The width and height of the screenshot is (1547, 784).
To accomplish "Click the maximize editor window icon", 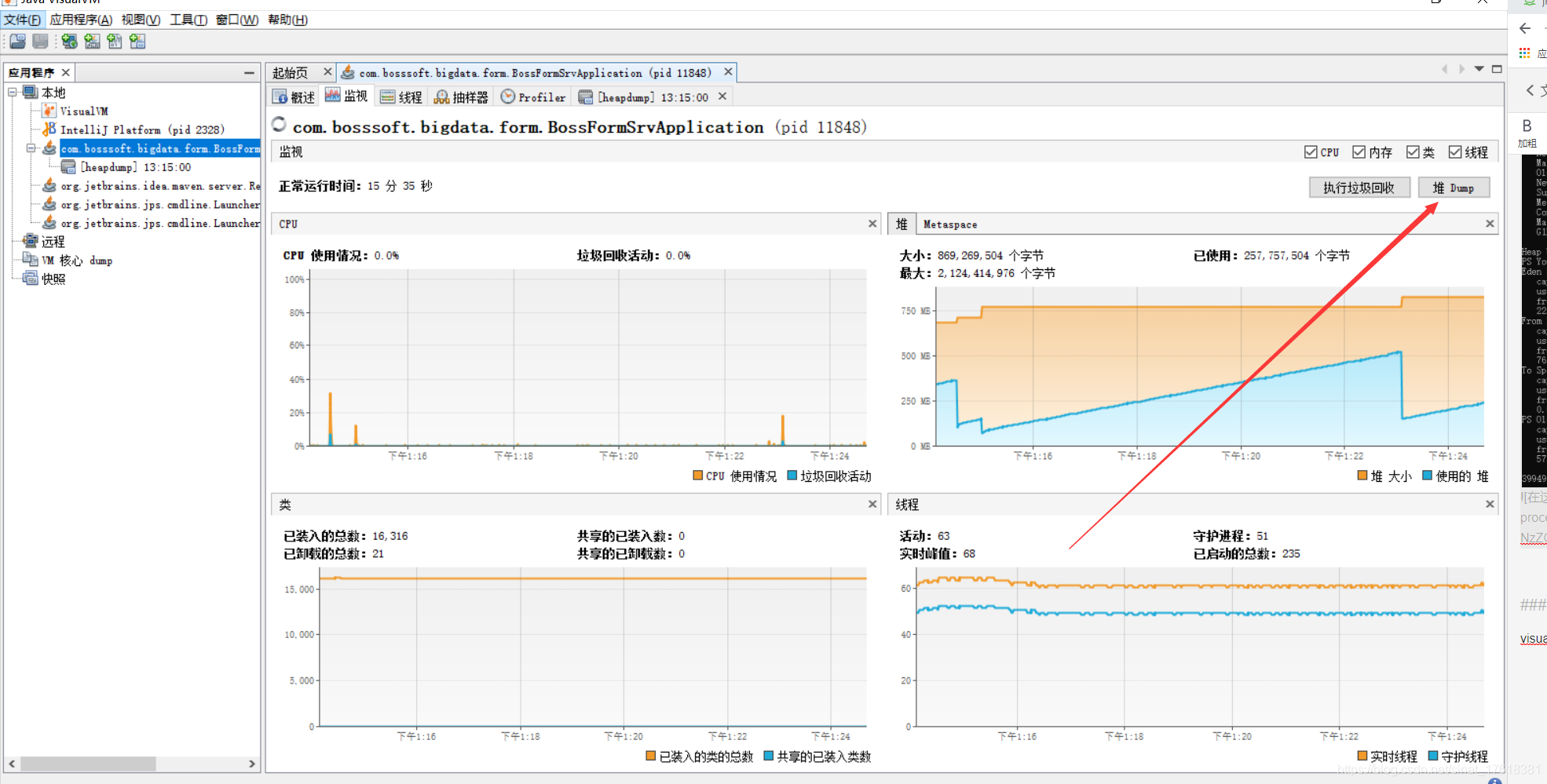I will coord(1497,69).
